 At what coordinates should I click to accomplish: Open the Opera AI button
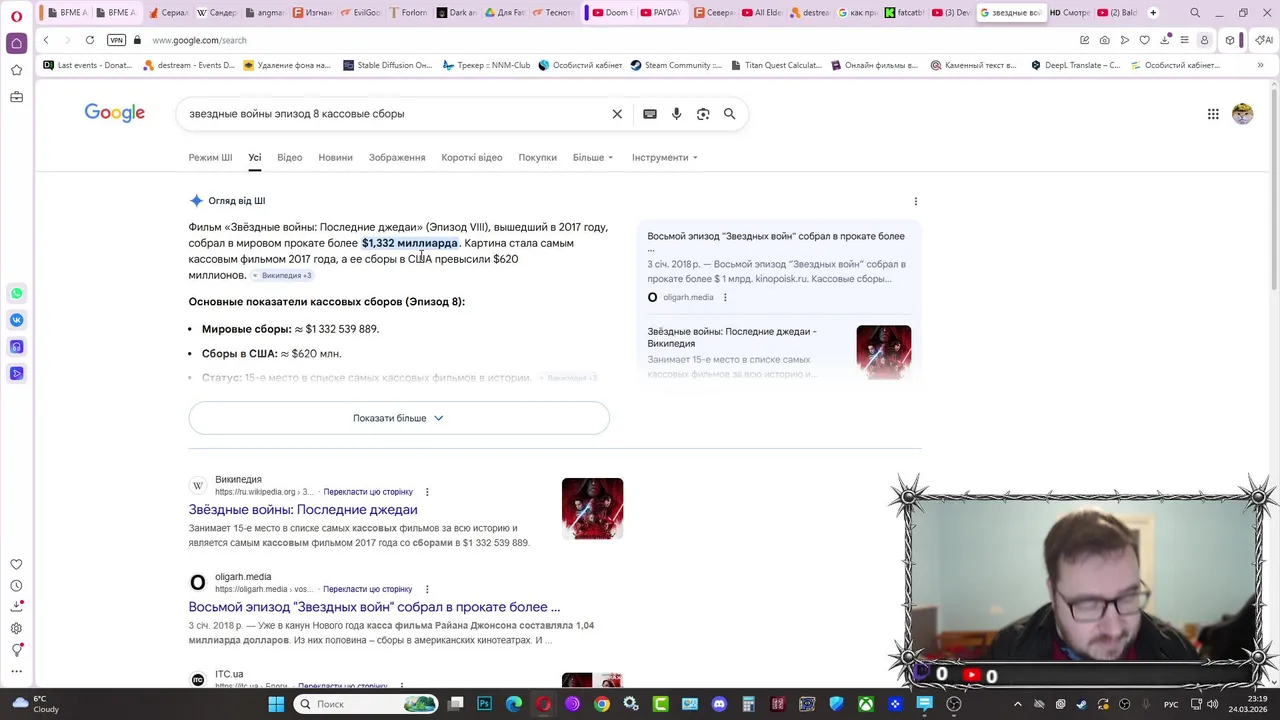pyautogui.click(x=1265, y=40)
